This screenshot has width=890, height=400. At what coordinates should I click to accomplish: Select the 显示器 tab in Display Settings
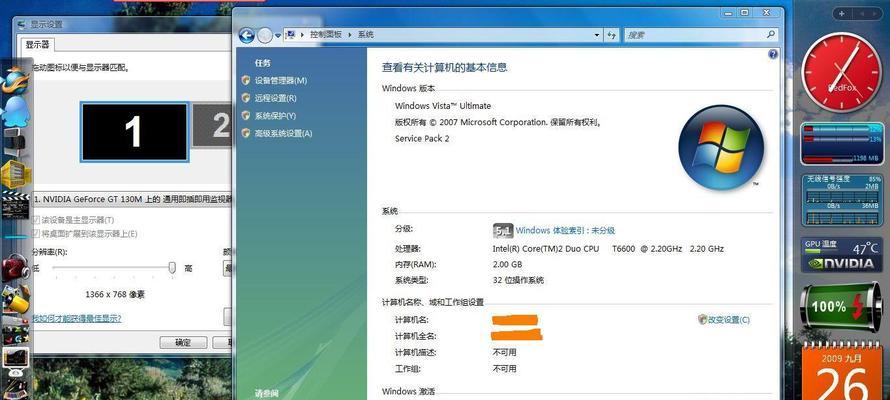tap(37, 44)
